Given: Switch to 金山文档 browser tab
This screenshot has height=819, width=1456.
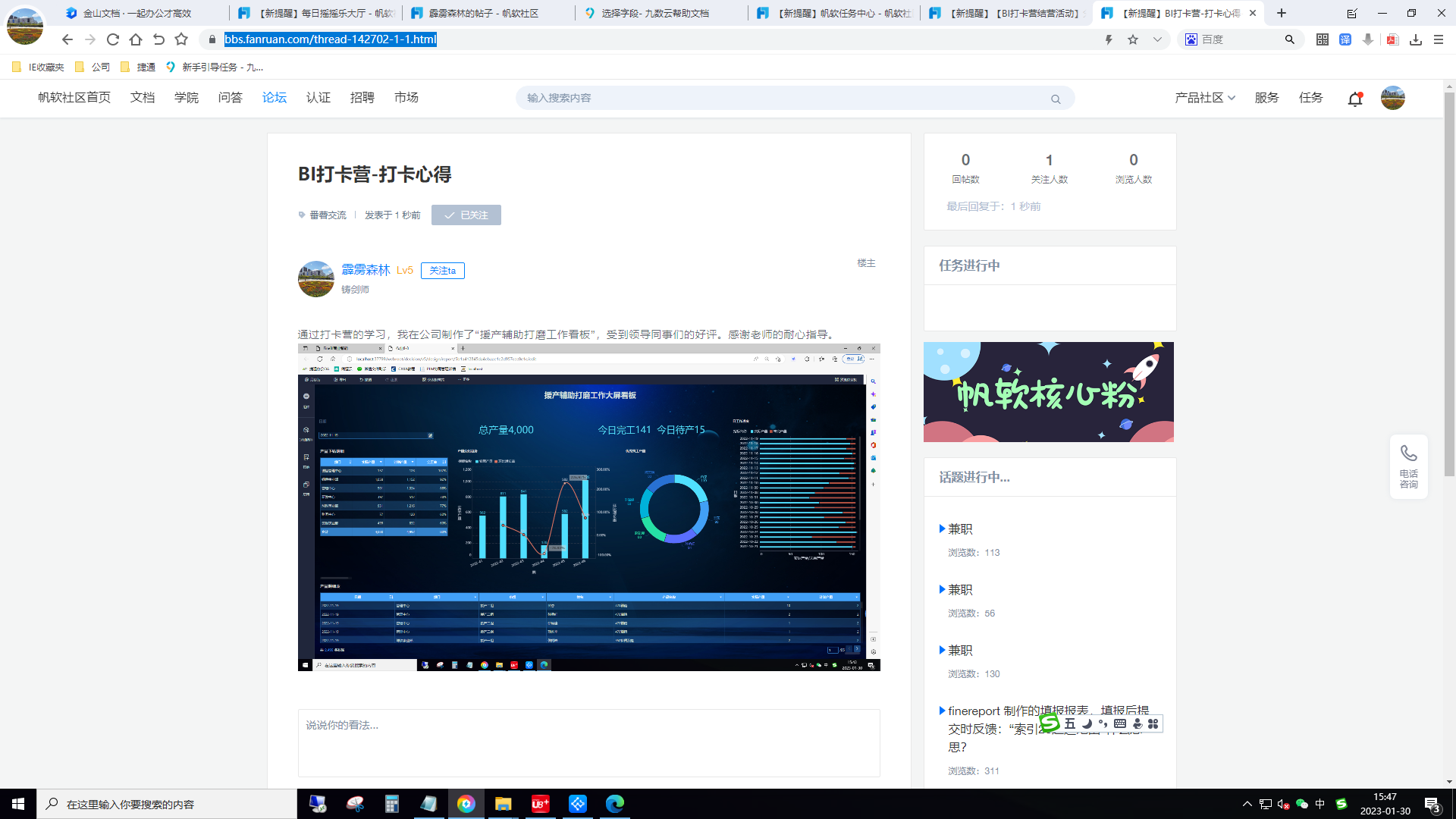Looking at the screenshot, I should 138,13.
